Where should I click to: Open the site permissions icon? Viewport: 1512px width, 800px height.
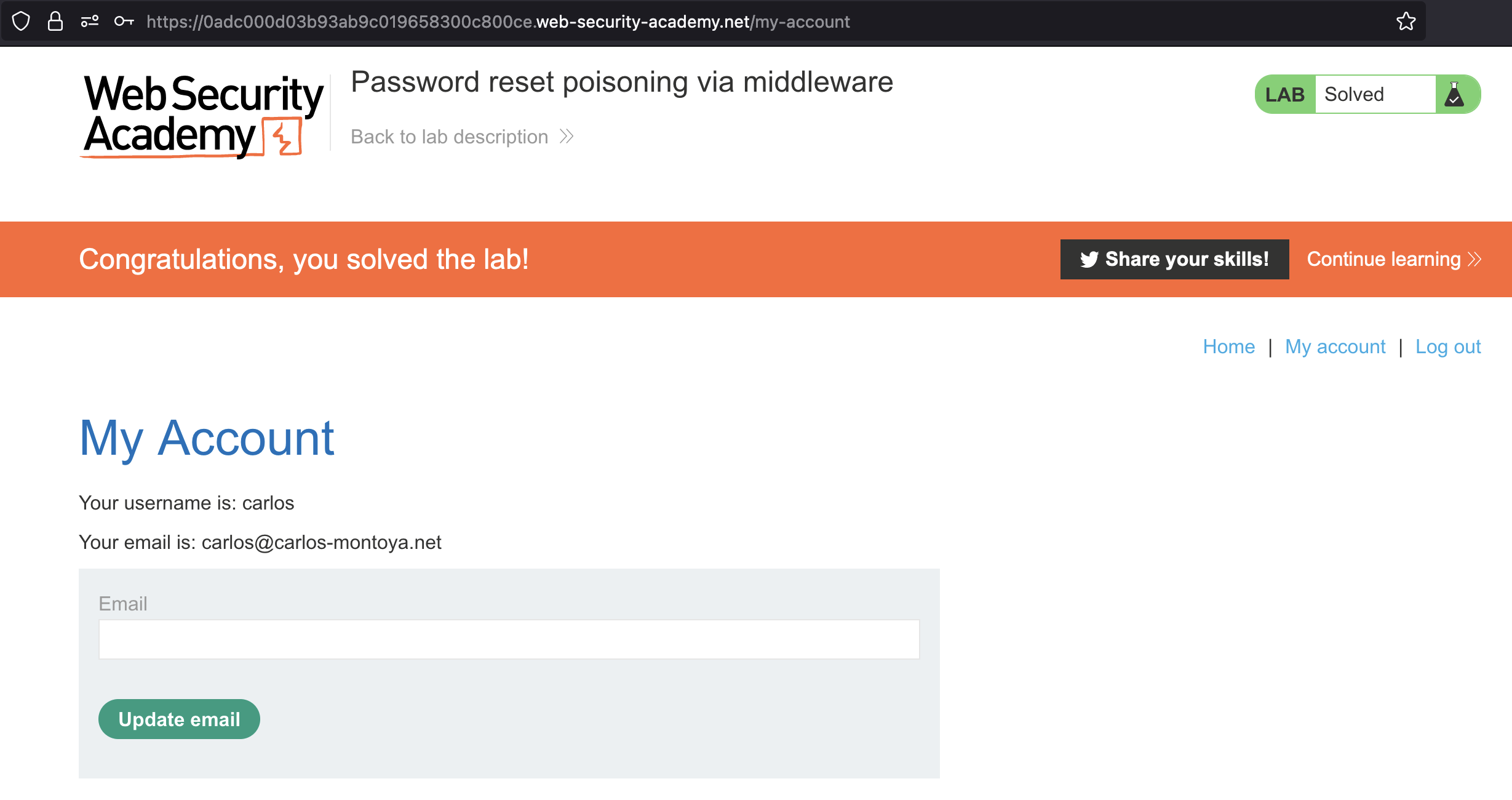90,22
